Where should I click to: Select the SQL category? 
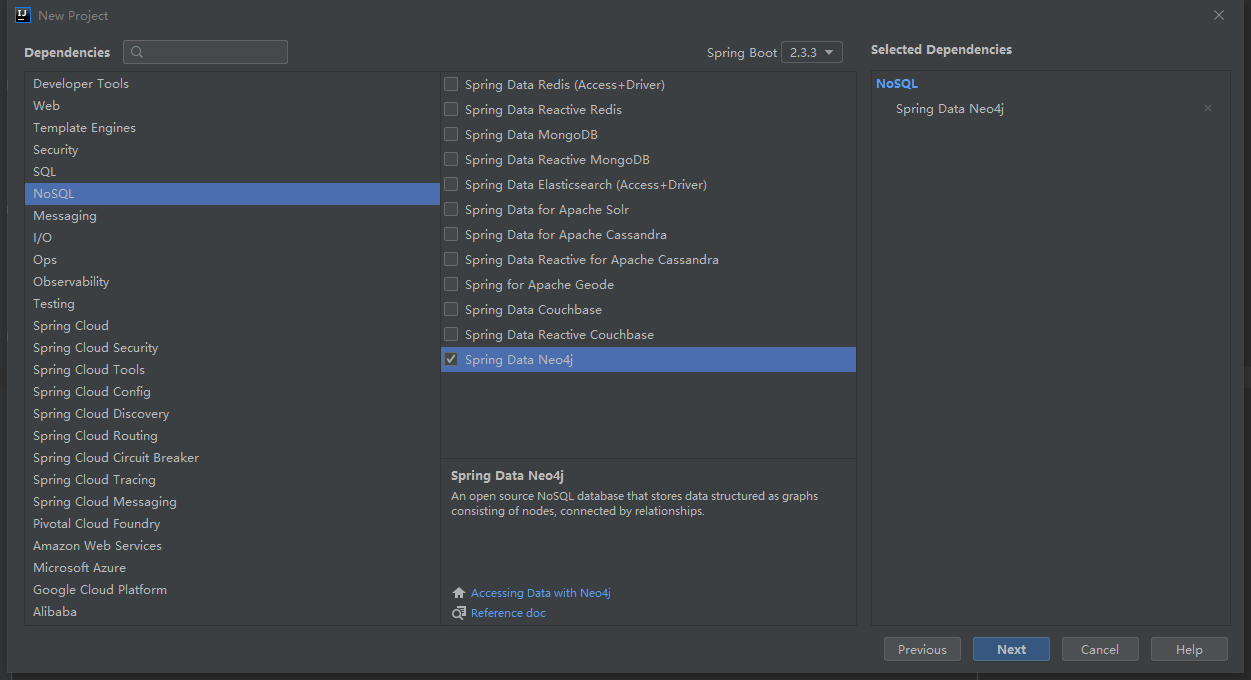click(44, 171)
